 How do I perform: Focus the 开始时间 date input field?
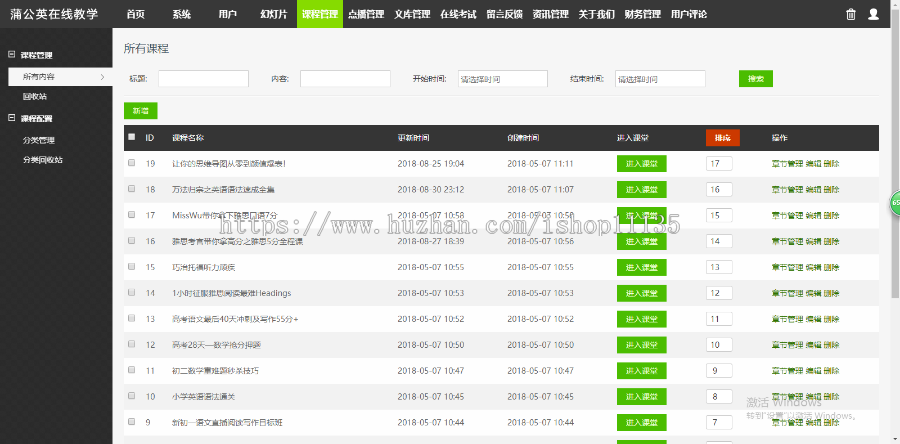click(502, 78)
